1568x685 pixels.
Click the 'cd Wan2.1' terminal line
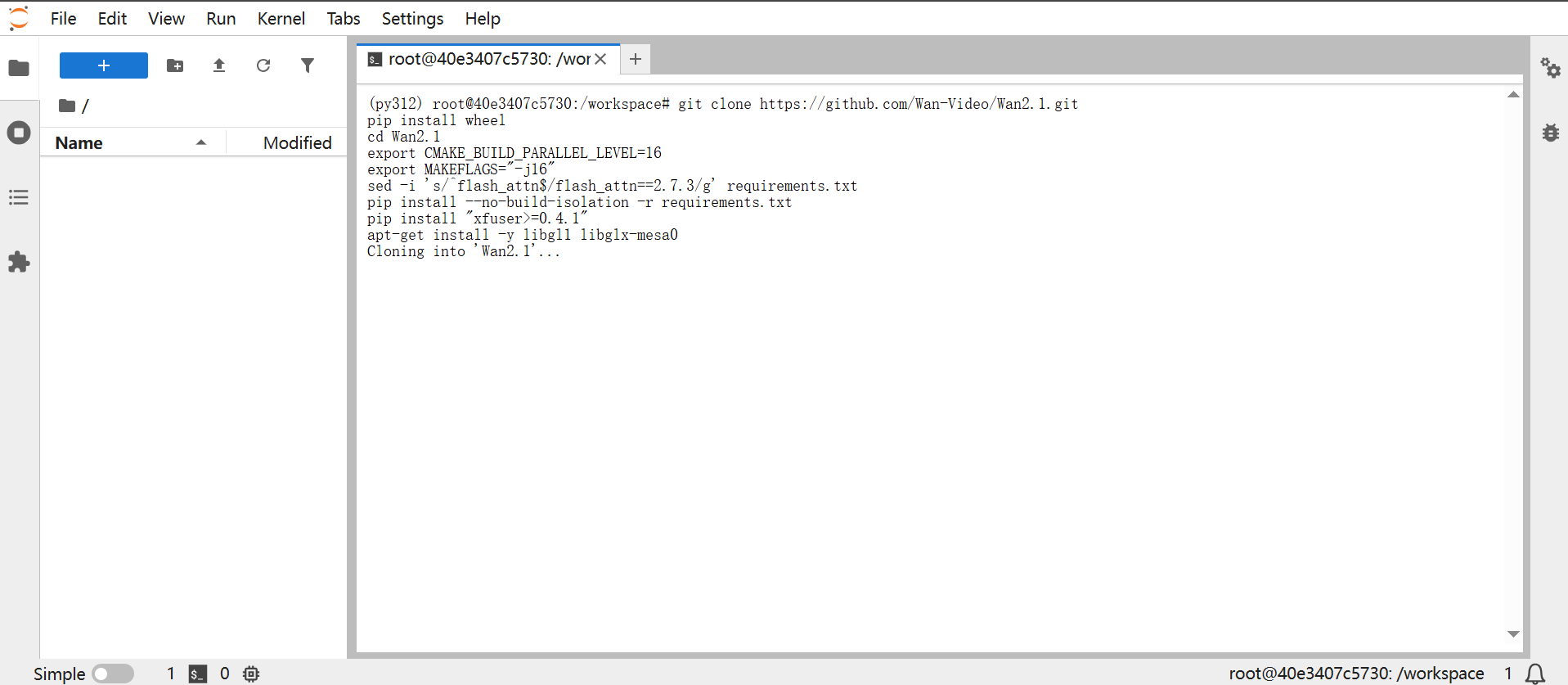pos(404,137)
